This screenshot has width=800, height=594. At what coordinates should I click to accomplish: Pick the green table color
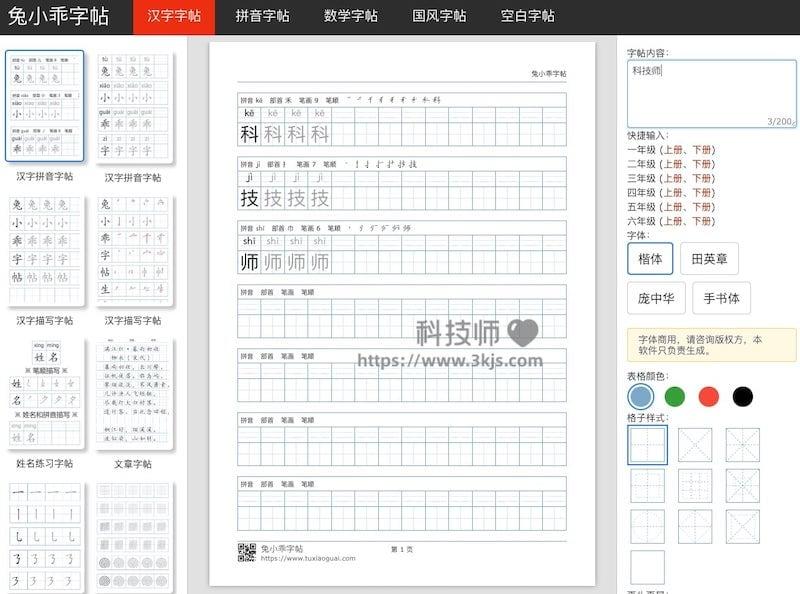click(674, 397)
